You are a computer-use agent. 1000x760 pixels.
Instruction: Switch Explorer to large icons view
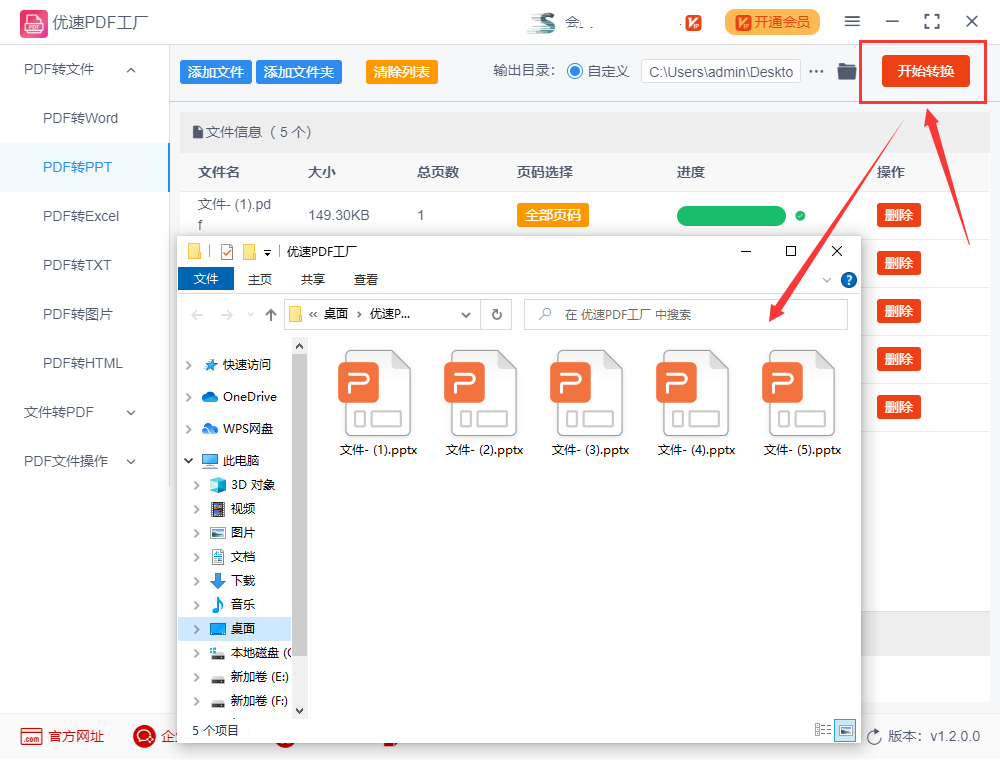(x=846, y=730)
